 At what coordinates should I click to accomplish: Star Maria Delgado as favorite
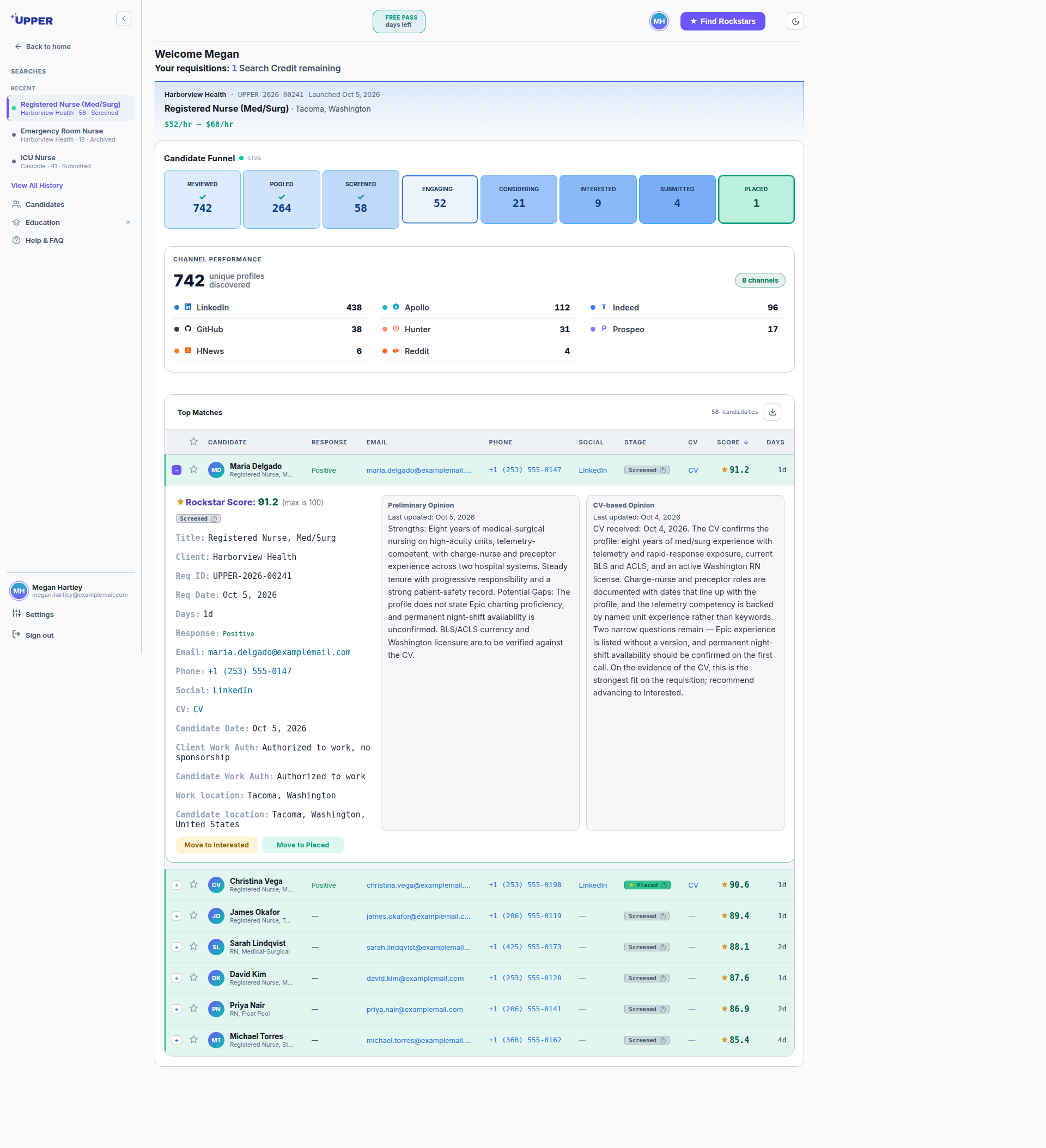click(194, 470)
